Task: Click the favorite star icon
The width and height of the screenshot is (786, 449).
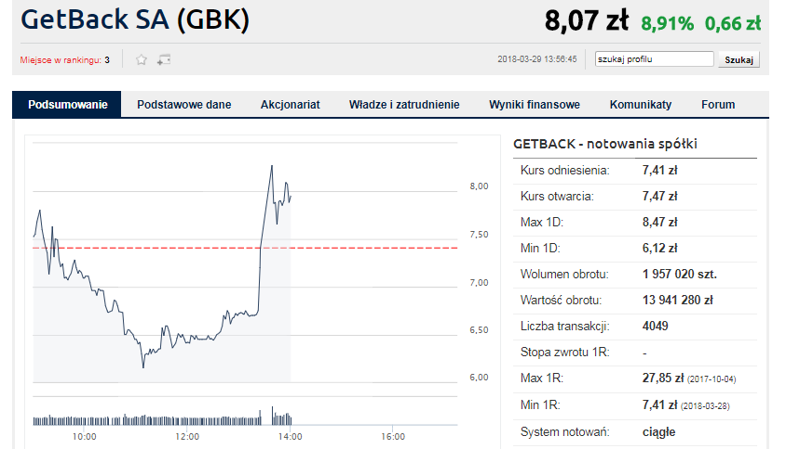Action: tap(141, 60)
